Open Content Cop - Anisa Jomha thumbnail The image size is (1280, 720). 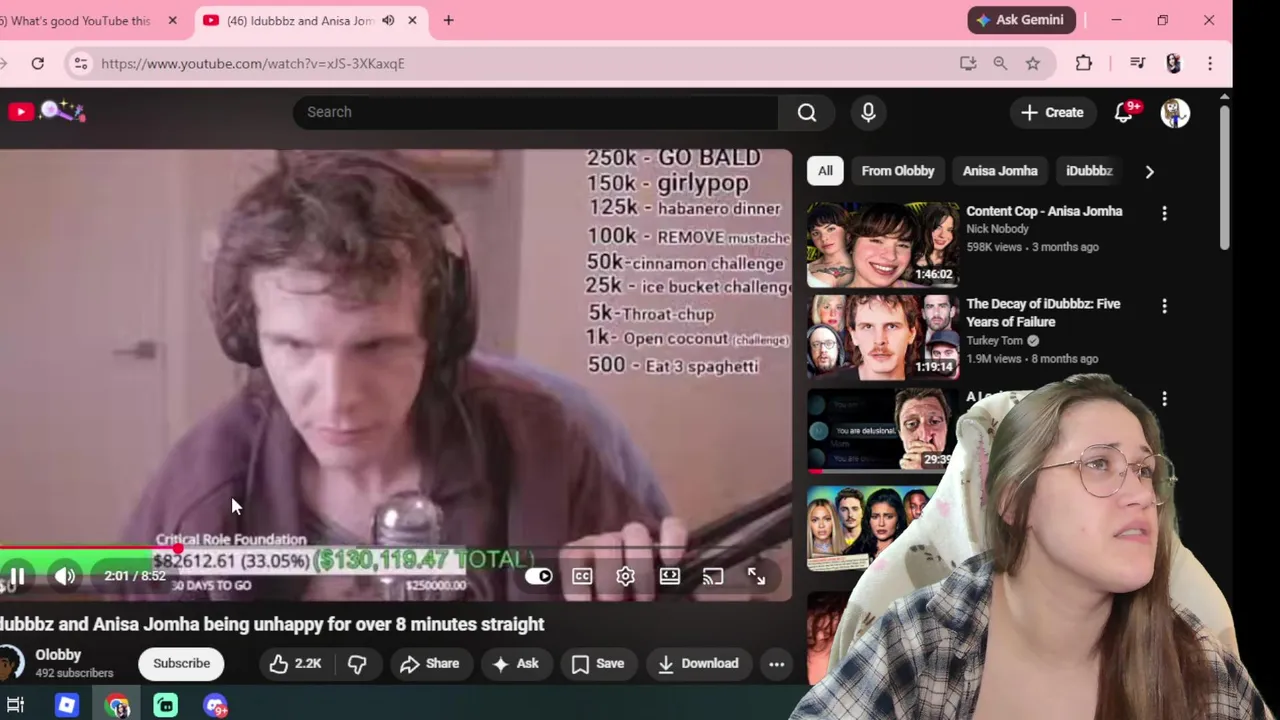882,245
